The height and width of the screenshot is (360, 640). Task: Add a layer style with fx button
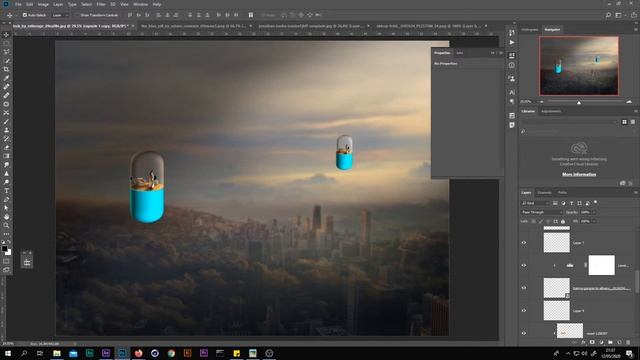click(583, 342)
